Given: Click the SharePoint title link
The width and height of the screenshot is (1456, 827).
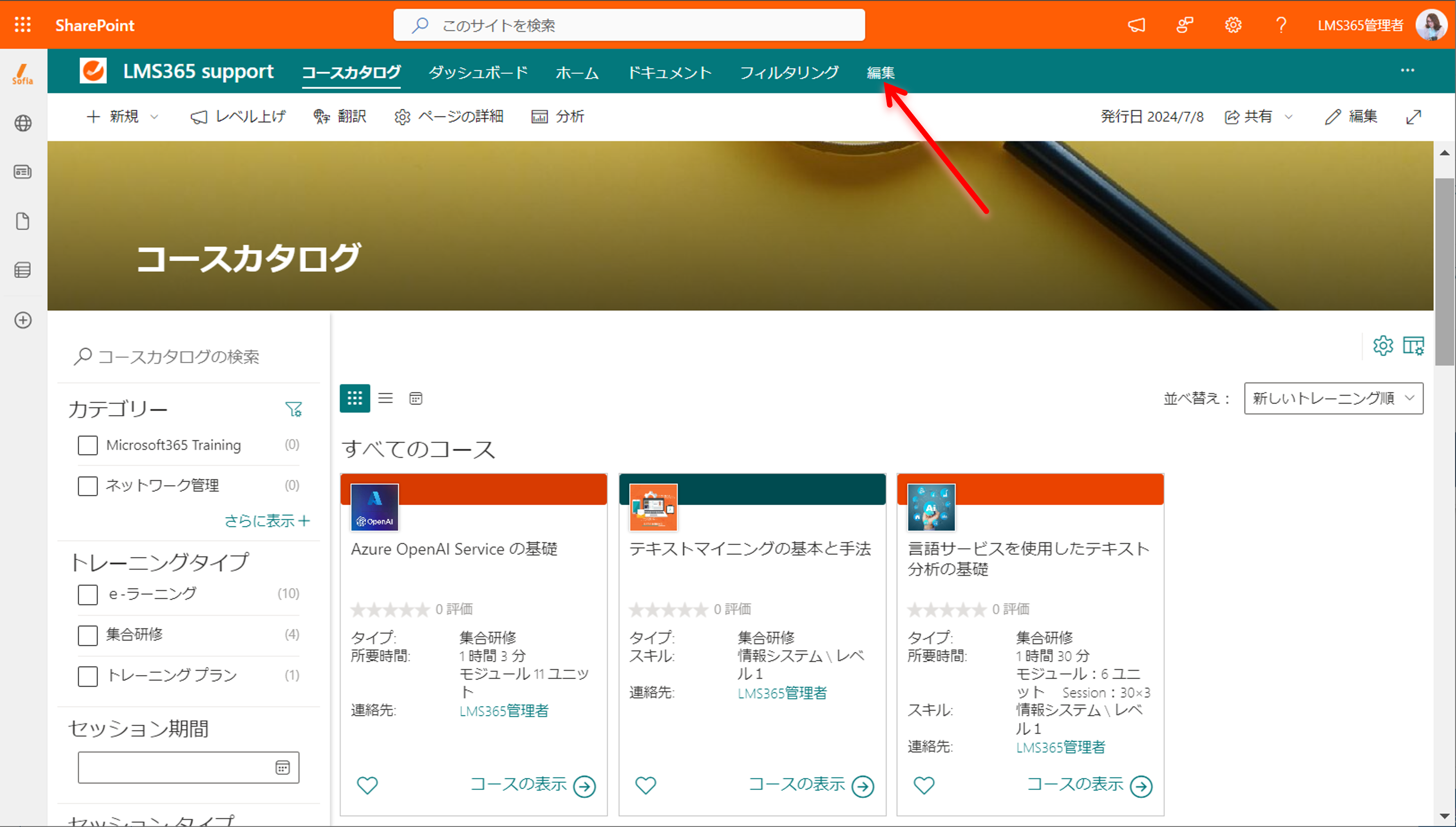Looking at the screenshot, I should tap(94, 25).
